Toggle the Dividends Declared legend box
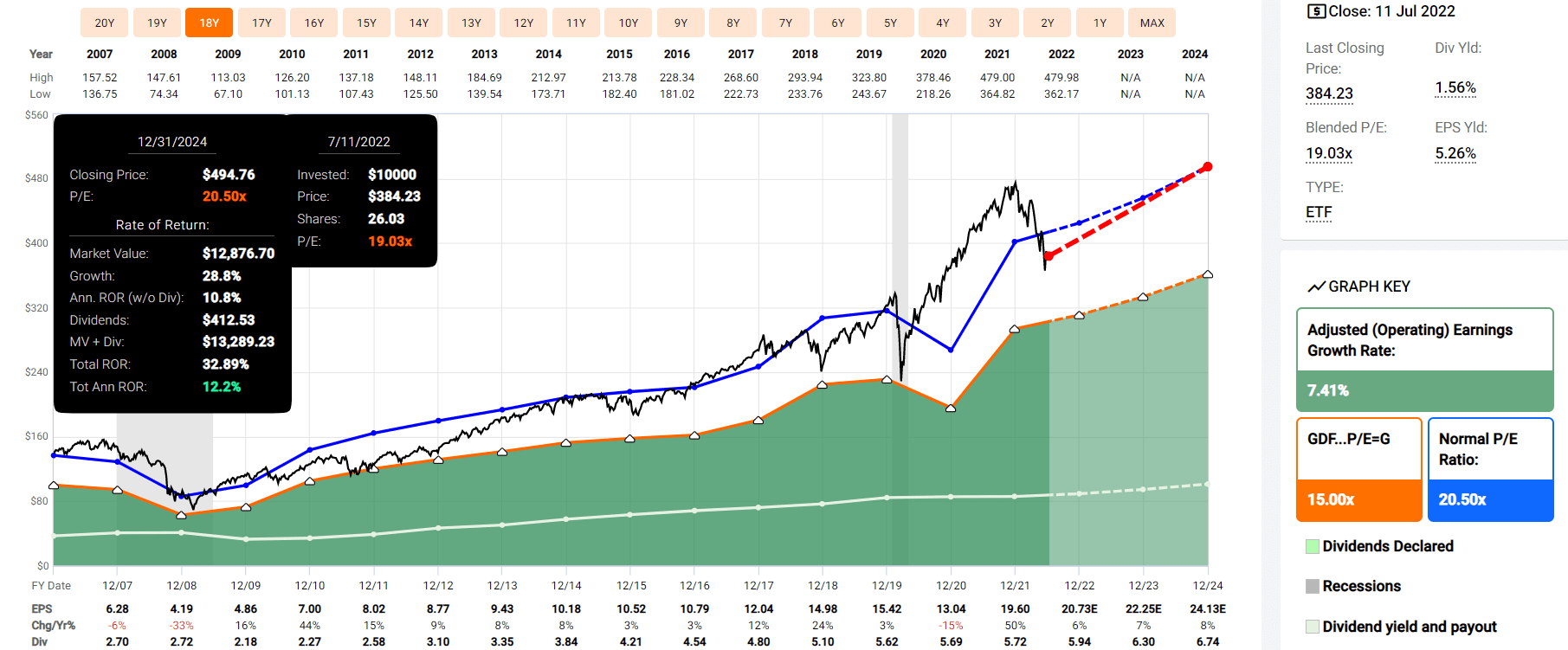 coord(1313,546)
